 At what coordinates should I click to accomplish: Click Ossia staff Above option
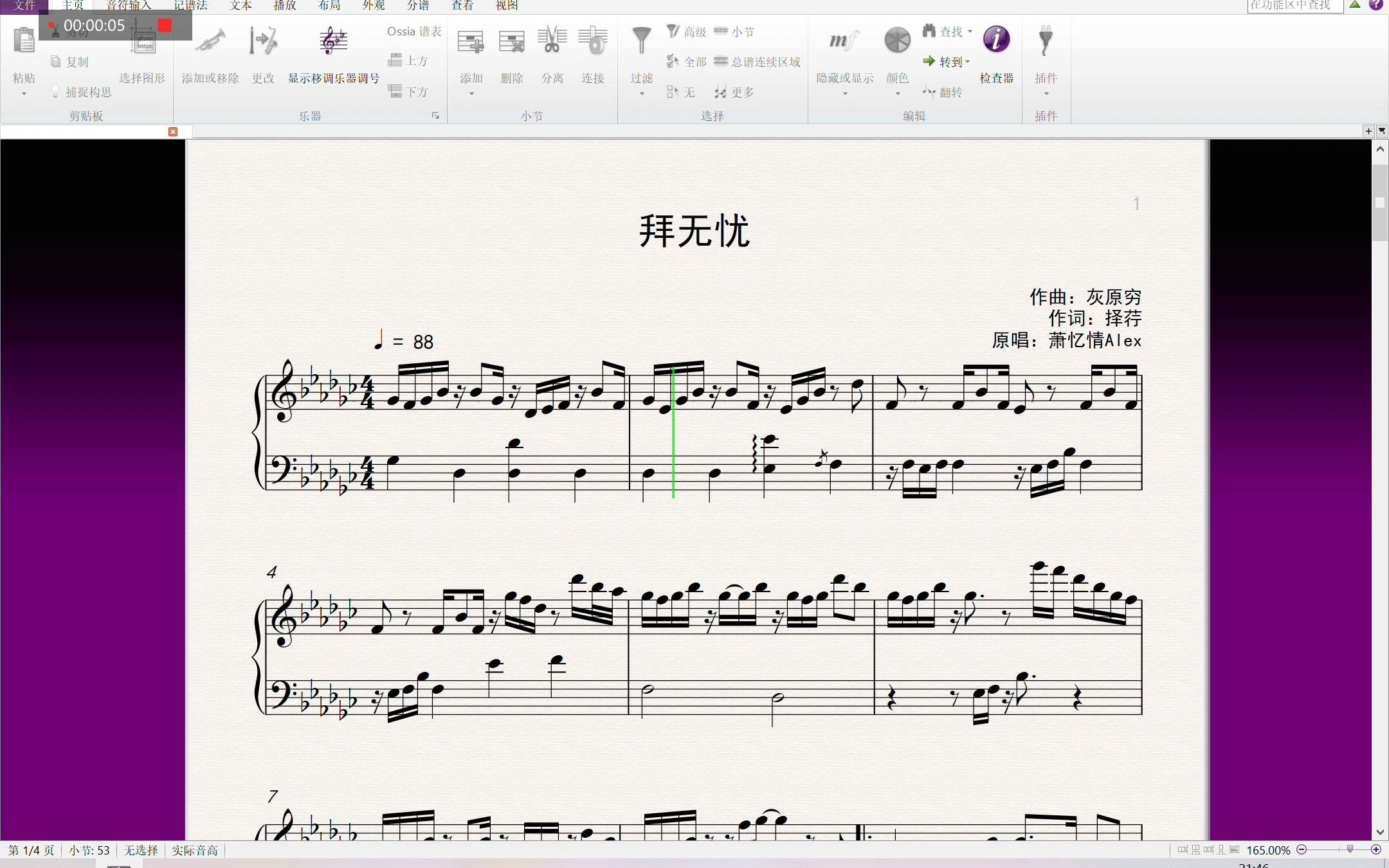(x=409, y=60)
